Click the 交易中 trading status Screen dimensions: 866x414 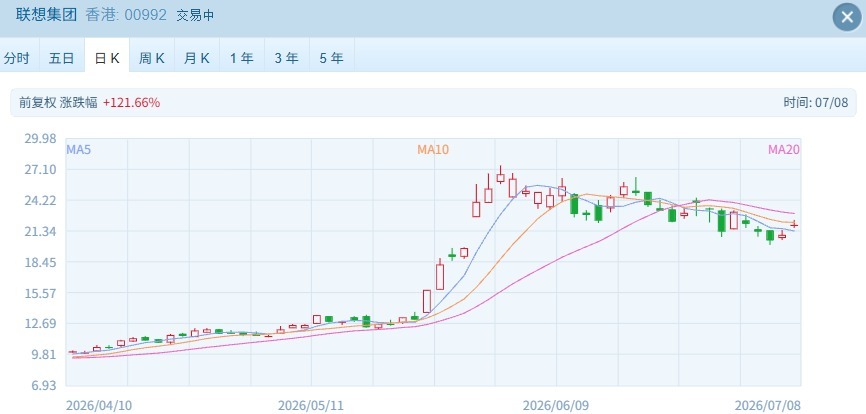(x=195, y=15)
